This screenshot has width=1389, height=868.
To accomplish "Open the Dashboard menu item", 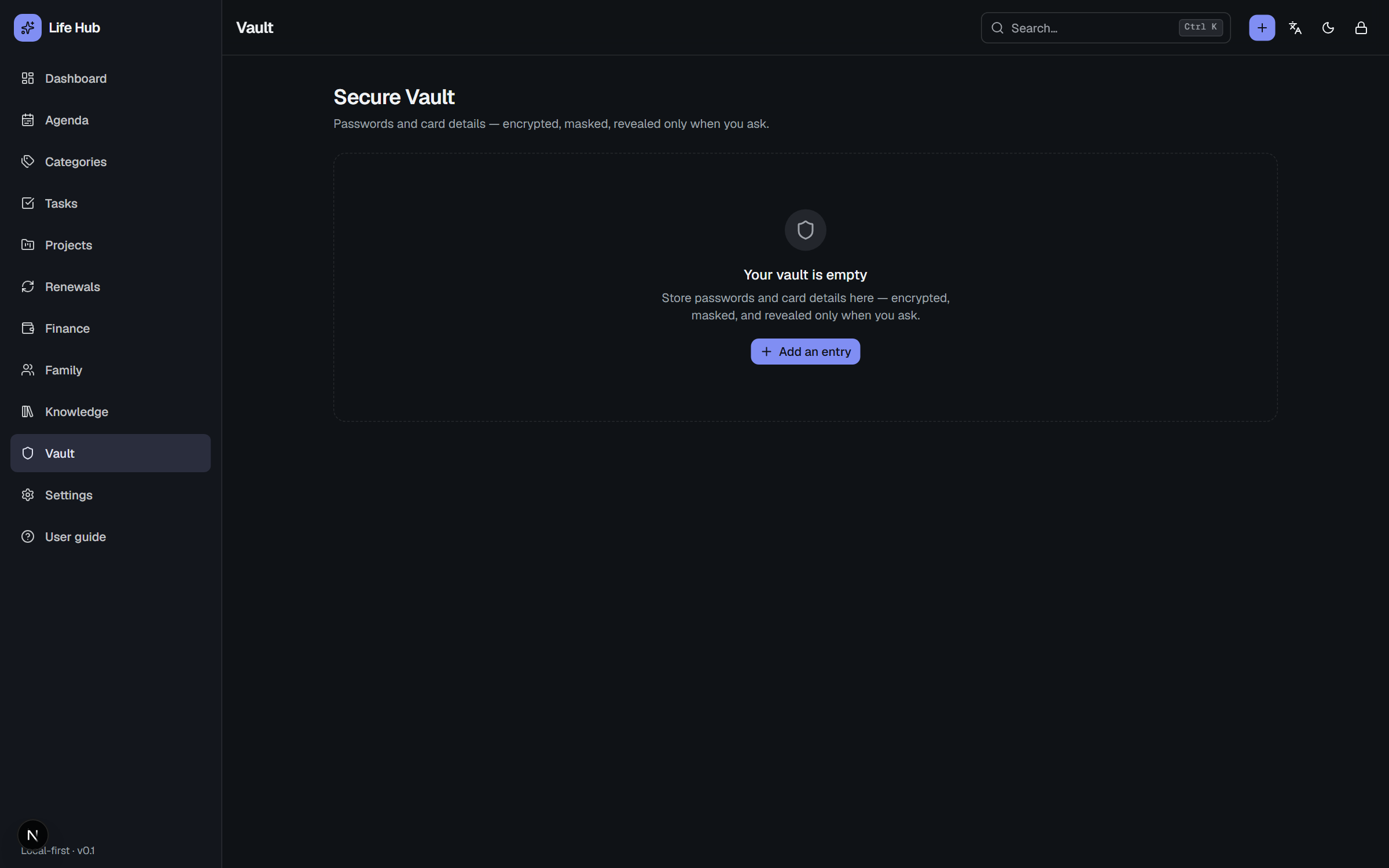I will (111, 78).
